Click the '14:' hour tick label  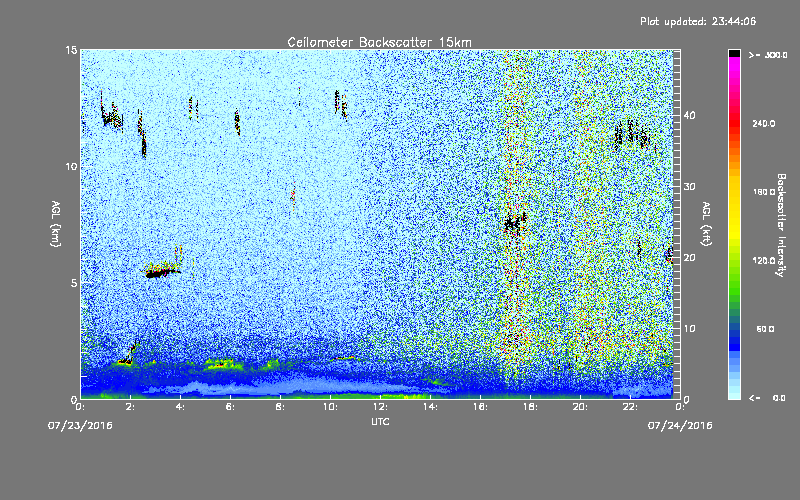[x=430, y=407]
